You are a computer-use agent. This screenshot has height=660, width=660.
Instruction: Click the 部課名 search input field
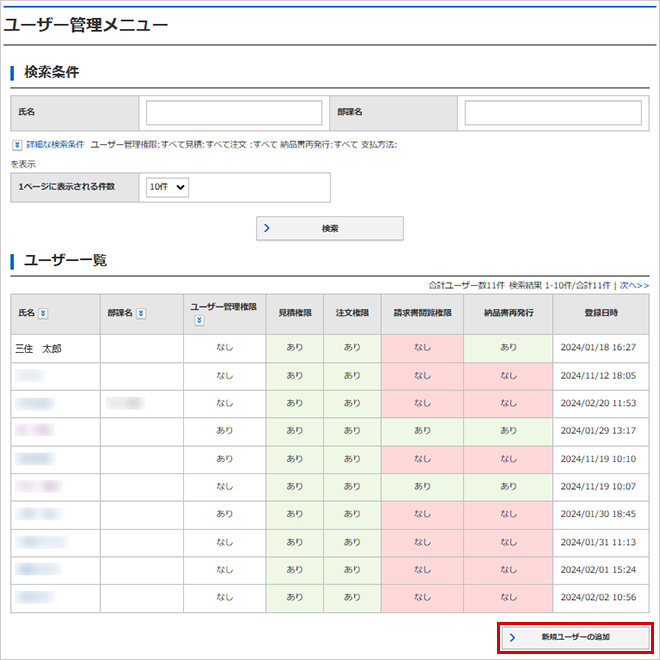[553, 112]
